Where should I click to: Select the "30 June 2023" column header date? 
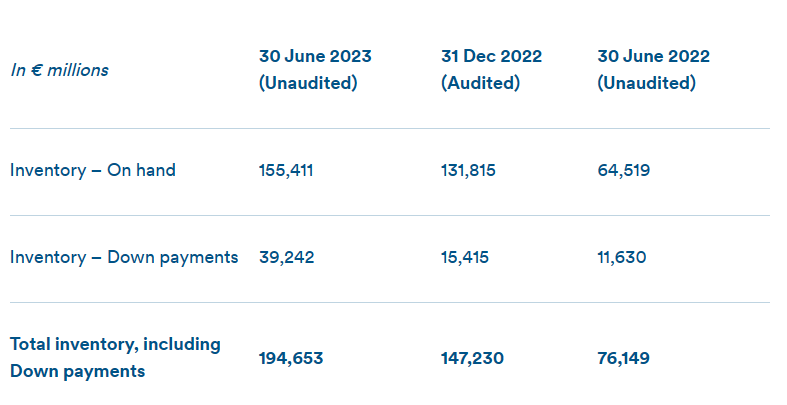(314, 56)
